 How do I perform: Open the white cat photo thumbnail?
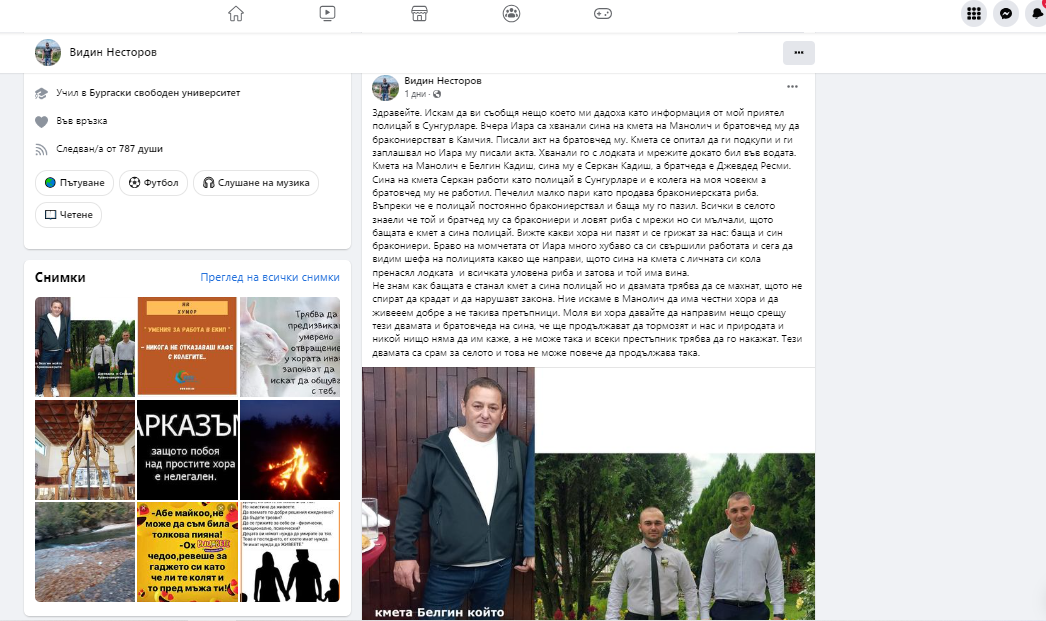pos(290,347)
